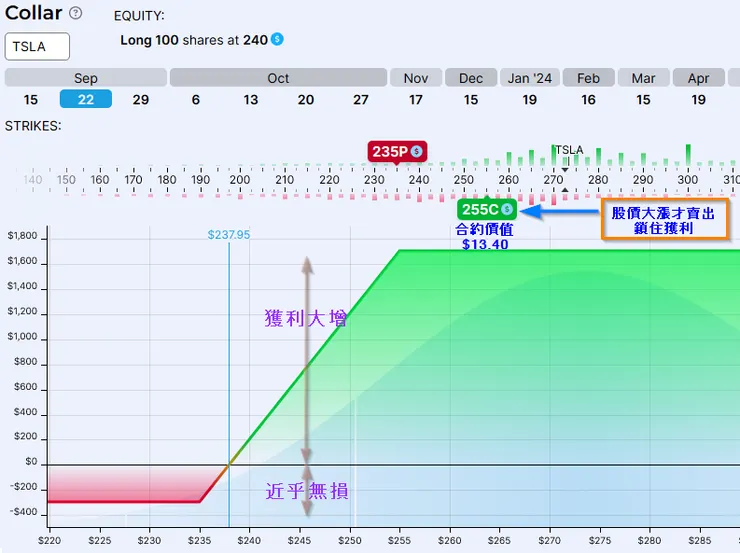The image size is (740, 553).
Task: Click the help icon beside Collar
Action: tap(76, 13)
